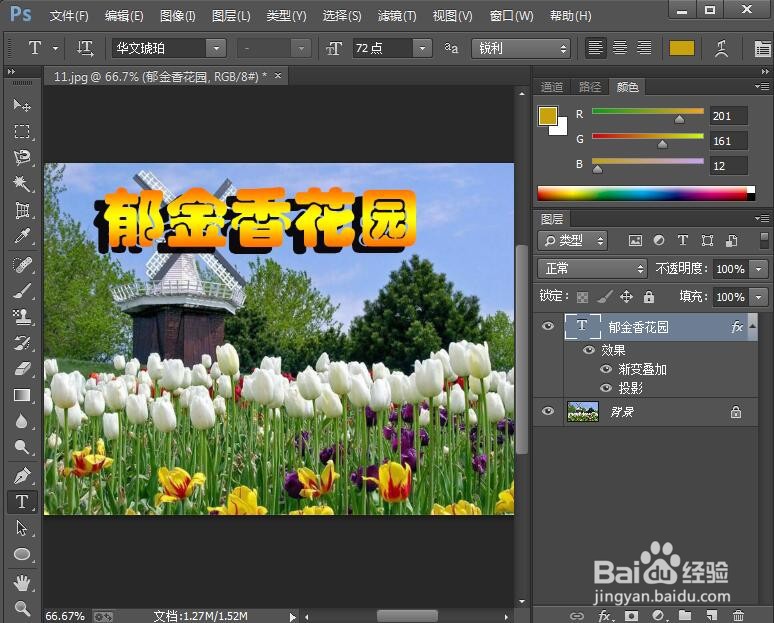The height and width of the screenshot is (623, 774).
Task: Align text left
Action: tap(596, 48)
